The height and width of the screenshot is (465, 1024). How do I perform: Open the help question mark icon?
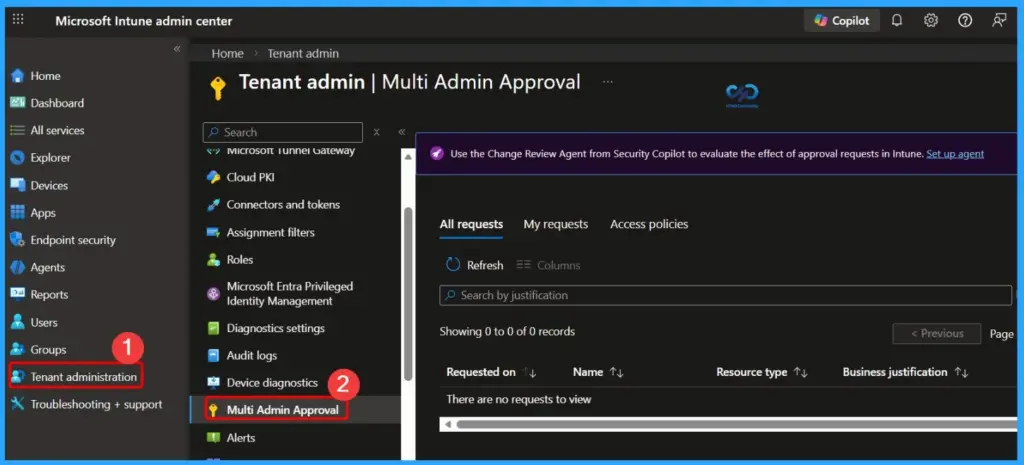[x=965, y=21]
